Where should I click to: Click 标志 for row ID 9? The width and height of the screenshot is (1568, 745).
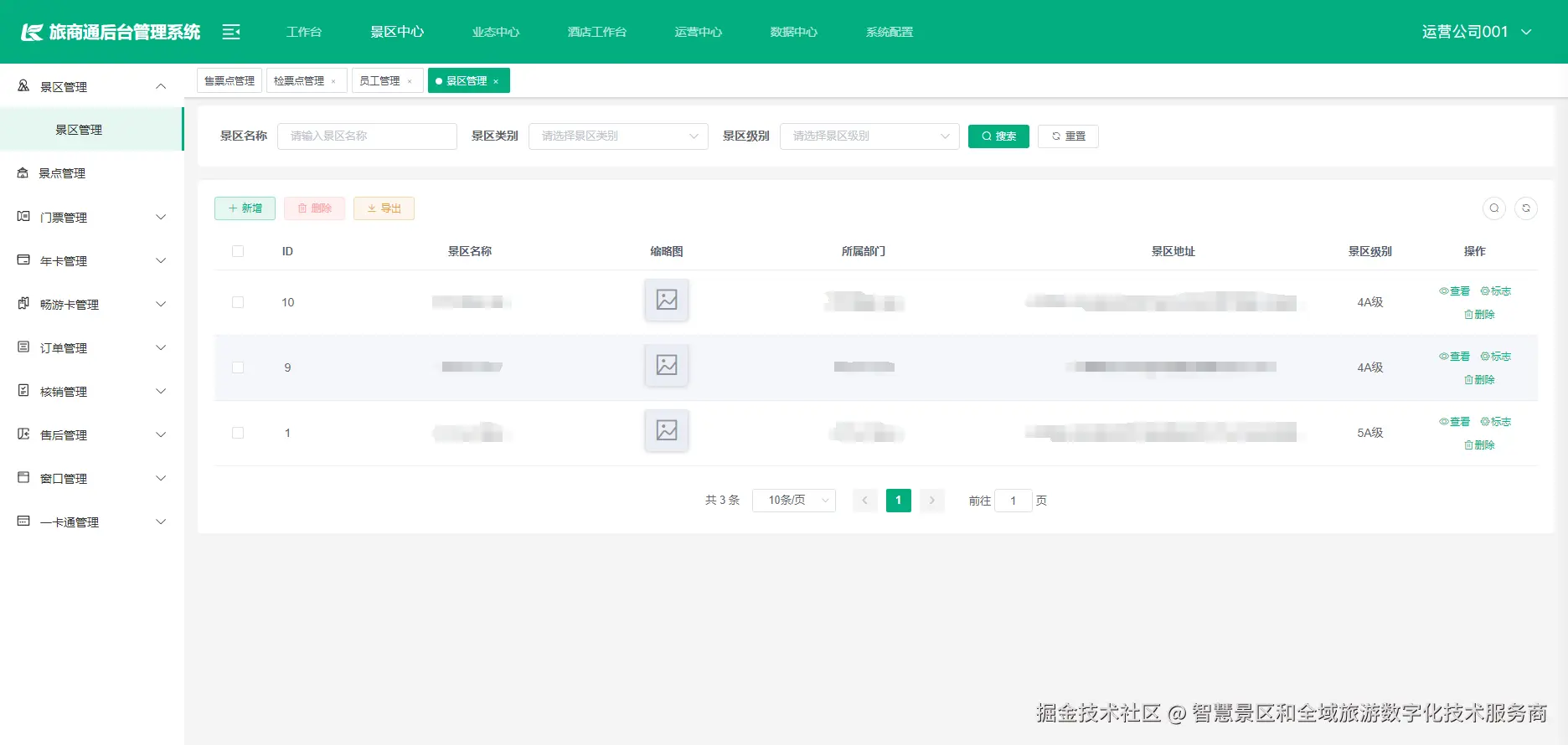1496,357
